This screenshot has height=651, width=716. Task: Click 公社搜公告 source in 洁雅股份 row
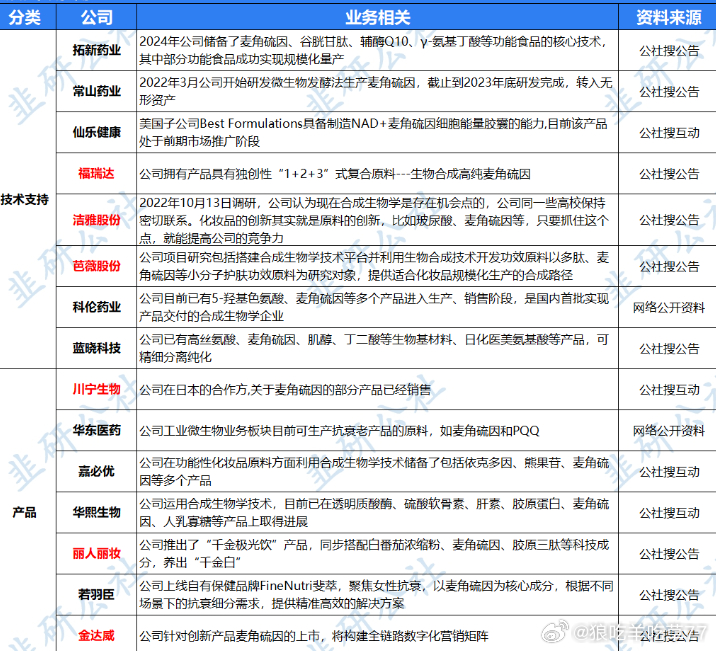click(669, 220)
